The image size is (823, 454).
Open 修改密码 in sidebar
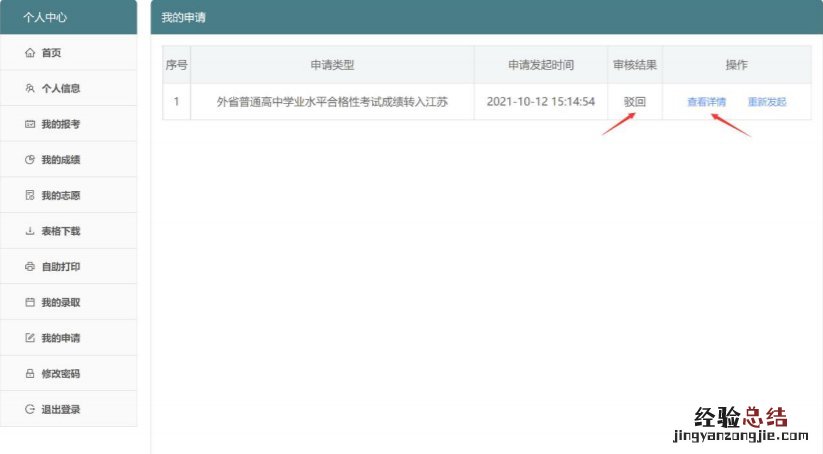(x=68, y=374)
